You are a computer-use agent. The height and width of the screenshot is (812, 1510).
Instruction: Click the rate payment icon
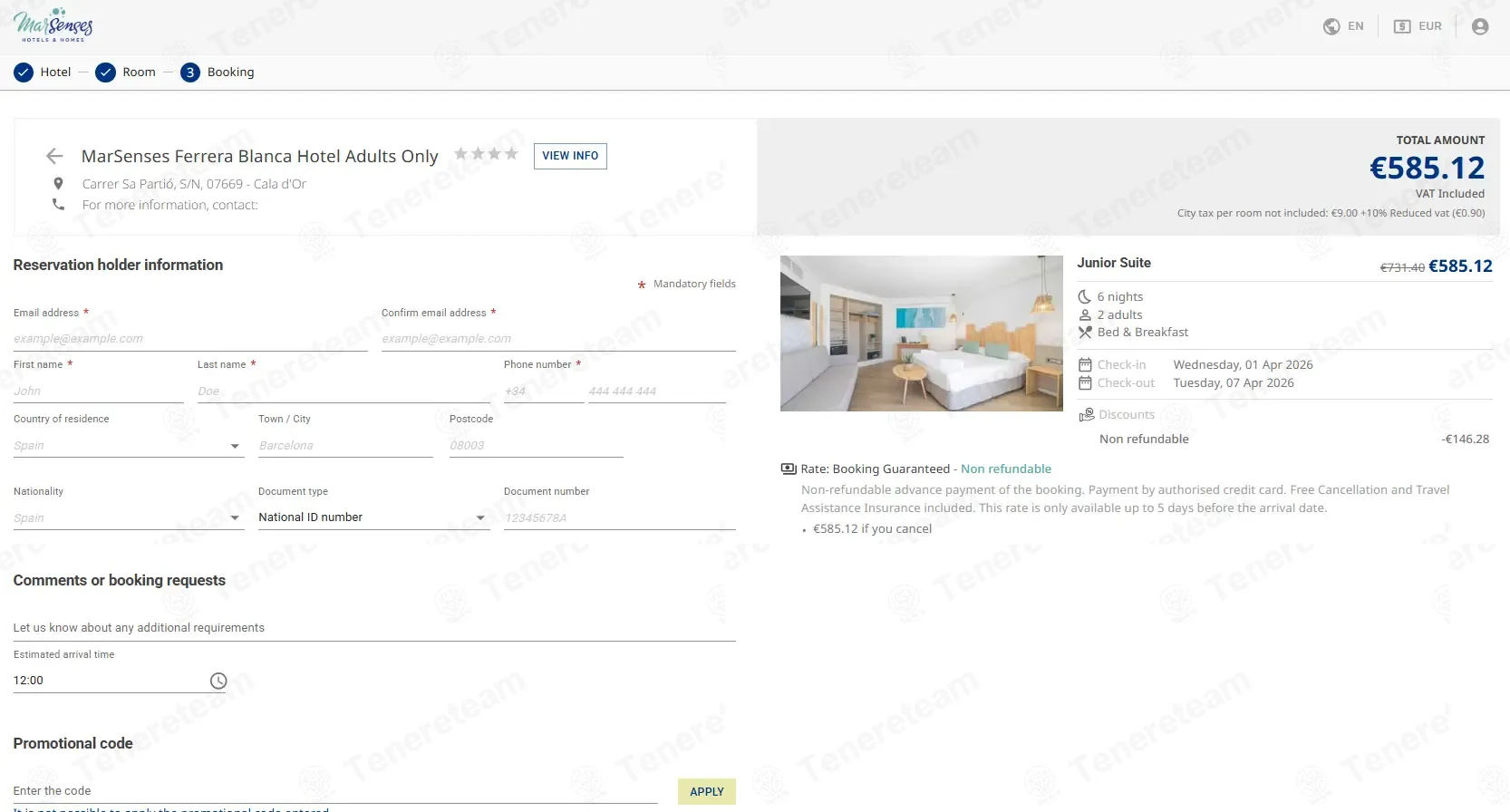(789, 469)
